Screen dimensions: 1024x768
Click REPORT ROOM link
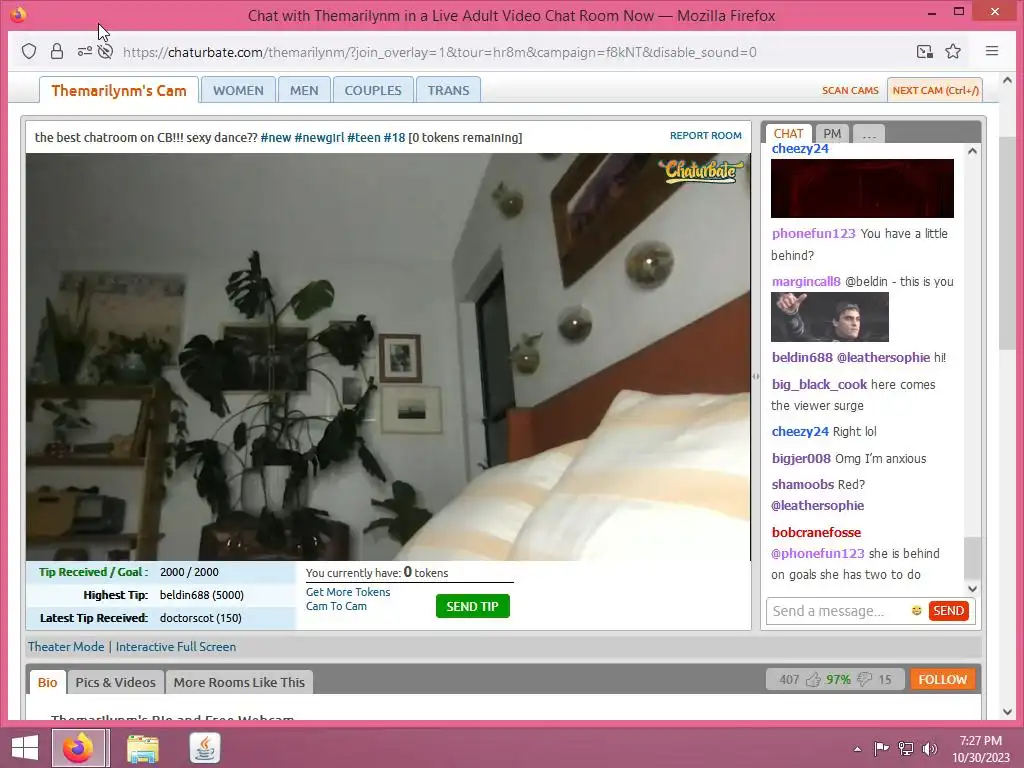pos(705,135)
